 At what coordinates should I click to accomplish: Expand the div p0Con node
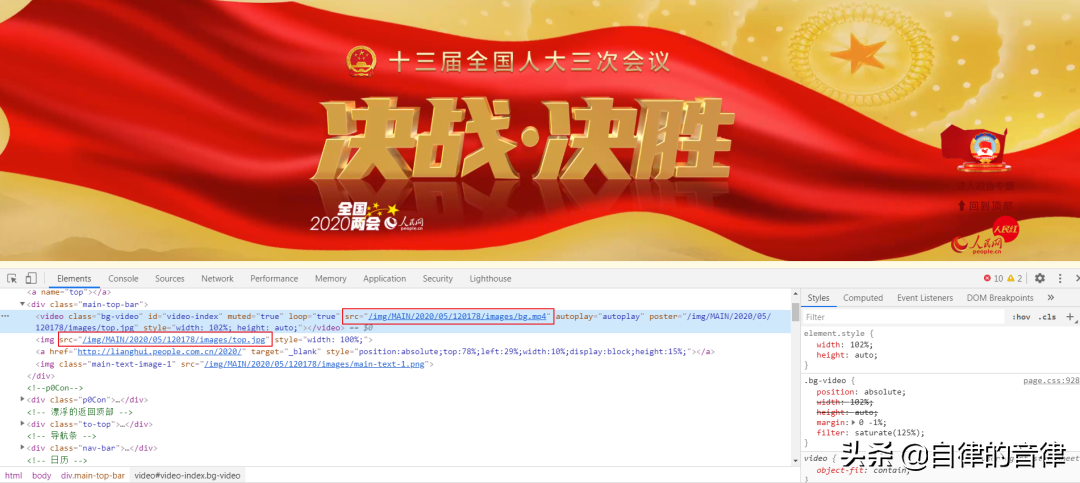(x=23, y=400)
